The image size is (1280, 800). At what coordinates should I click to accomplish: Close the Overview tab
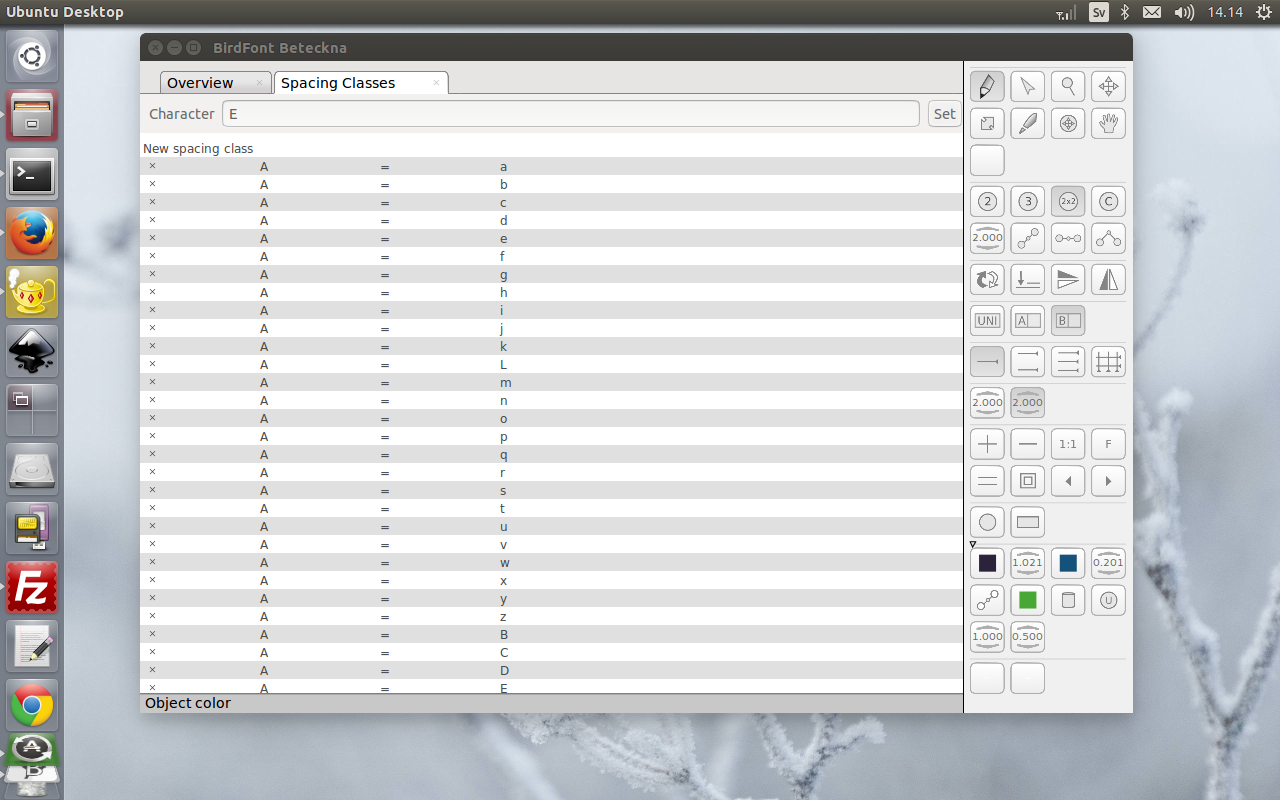pyautogui.click(x=259, y=83)
